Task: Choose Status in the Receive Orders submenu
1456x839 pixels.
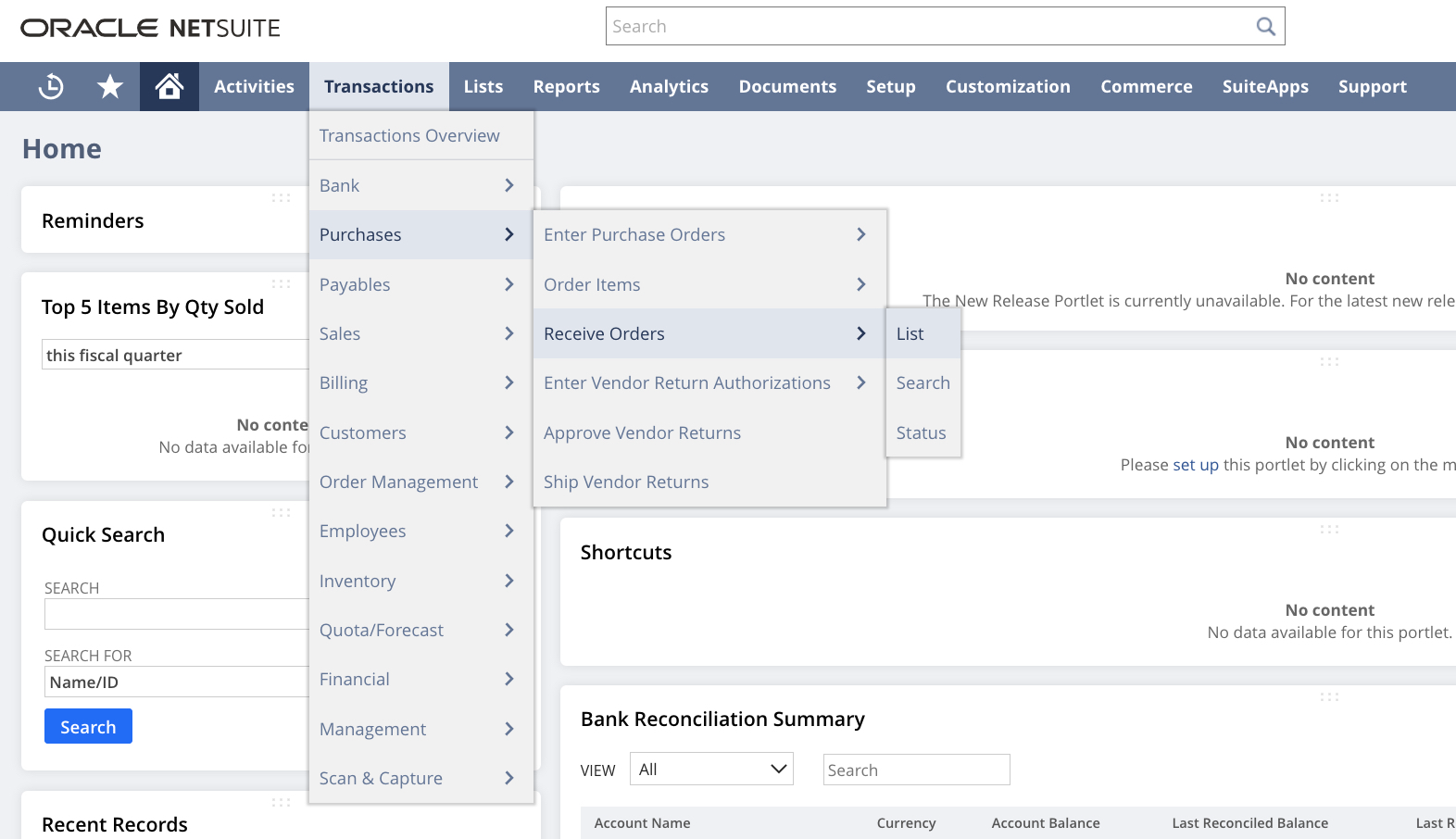Action: click(921, 433)
